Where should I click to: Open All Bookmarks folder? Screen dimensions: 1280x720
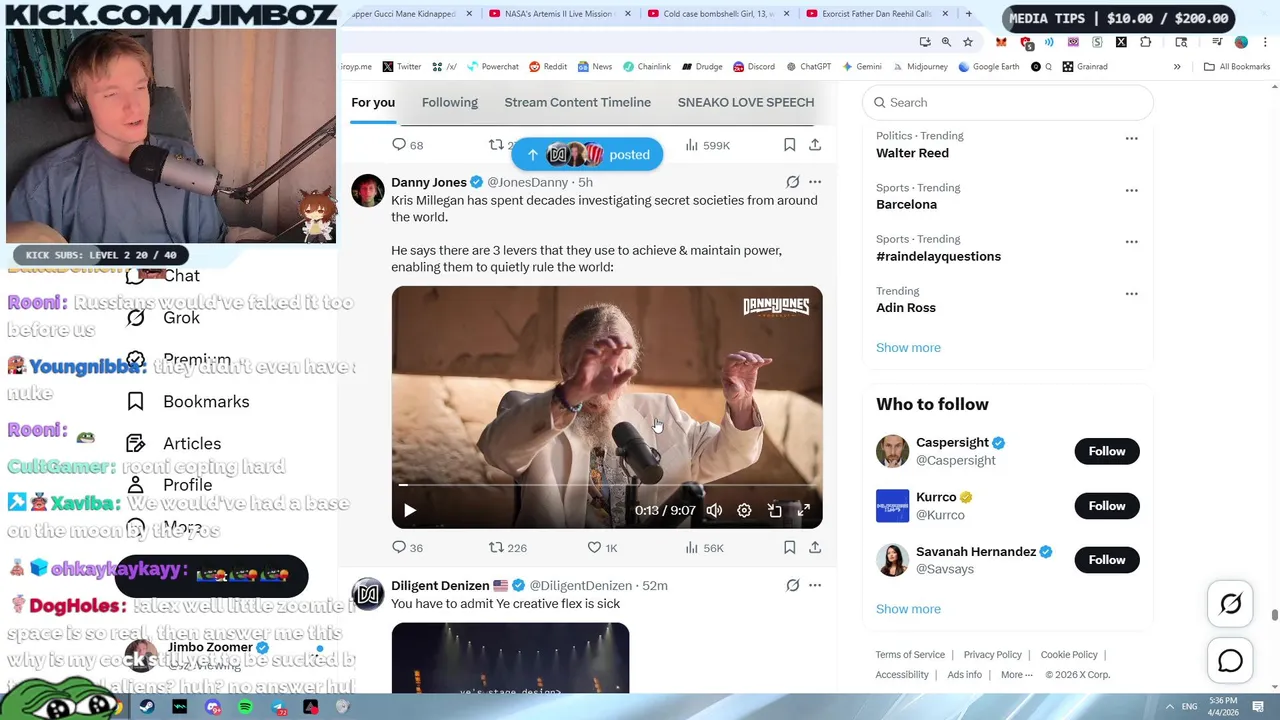pyautogui.click(x=1237, y=67)
